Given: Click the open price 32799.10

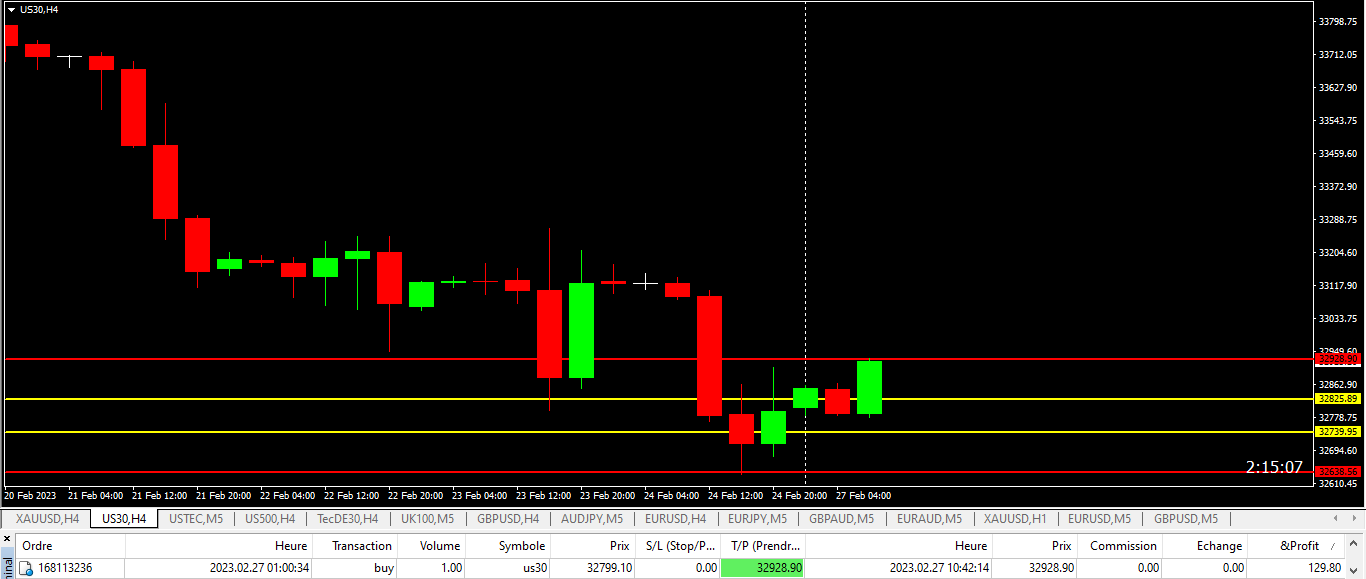Looking at the screenshot, I should [608, 568].
